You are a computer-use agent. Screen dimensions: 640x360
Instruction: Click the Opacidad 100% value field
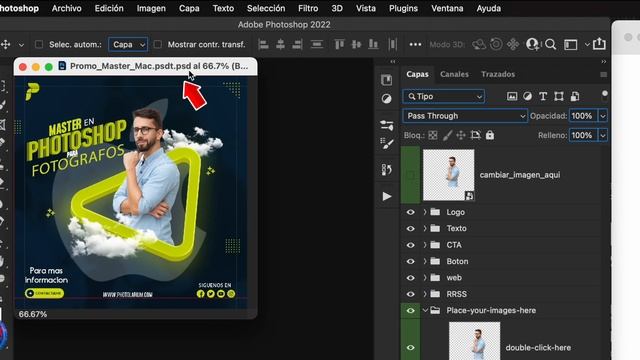[583, 116]
